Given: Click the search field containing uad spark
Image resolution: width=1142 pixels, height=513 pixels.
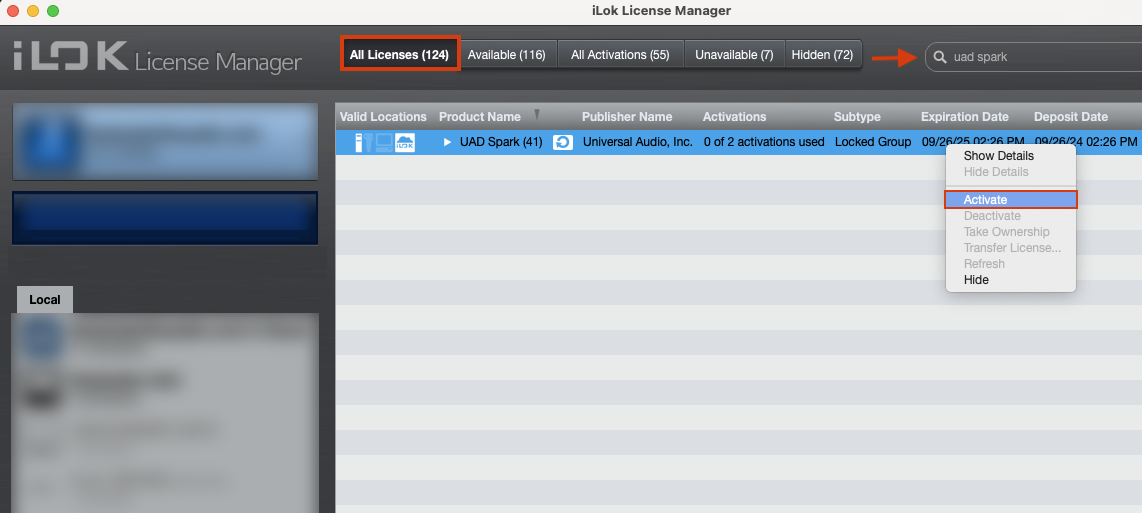Looking at the screenshot, I should (x=1034, y=57).
